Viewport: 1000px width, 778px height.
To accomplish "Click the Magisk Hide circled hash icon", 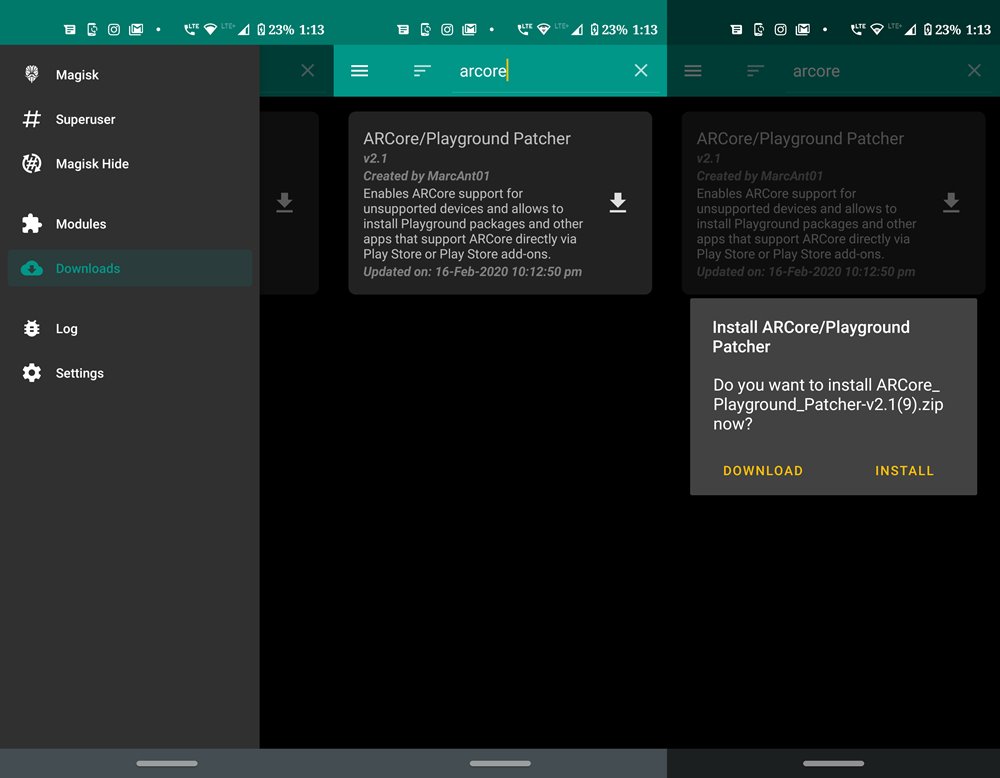I will (x=31, y=163).
